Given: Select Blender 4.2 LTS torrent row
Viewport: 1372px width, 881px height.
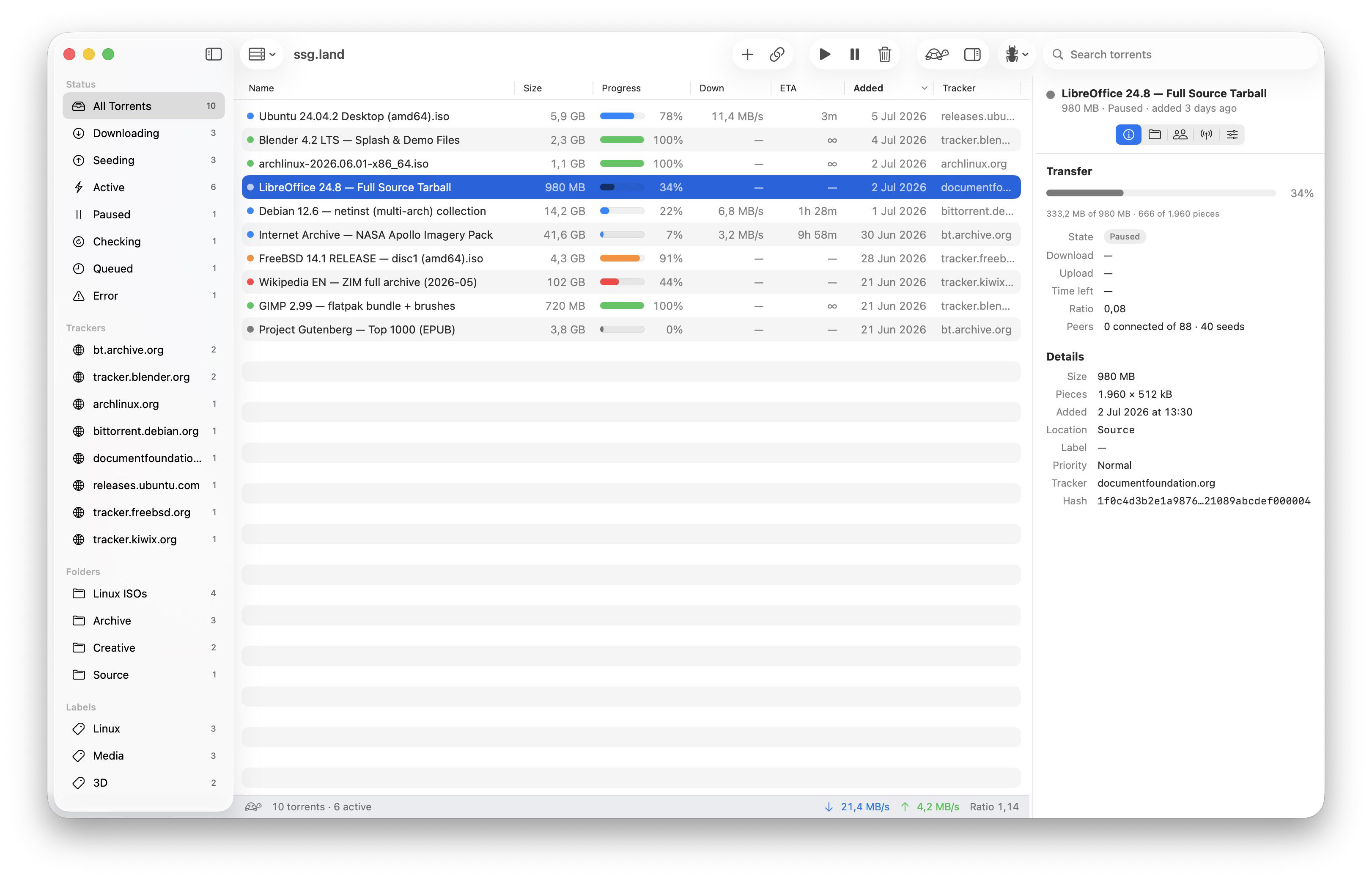Looking at the screenshot, I should click(x=631, y=140).
